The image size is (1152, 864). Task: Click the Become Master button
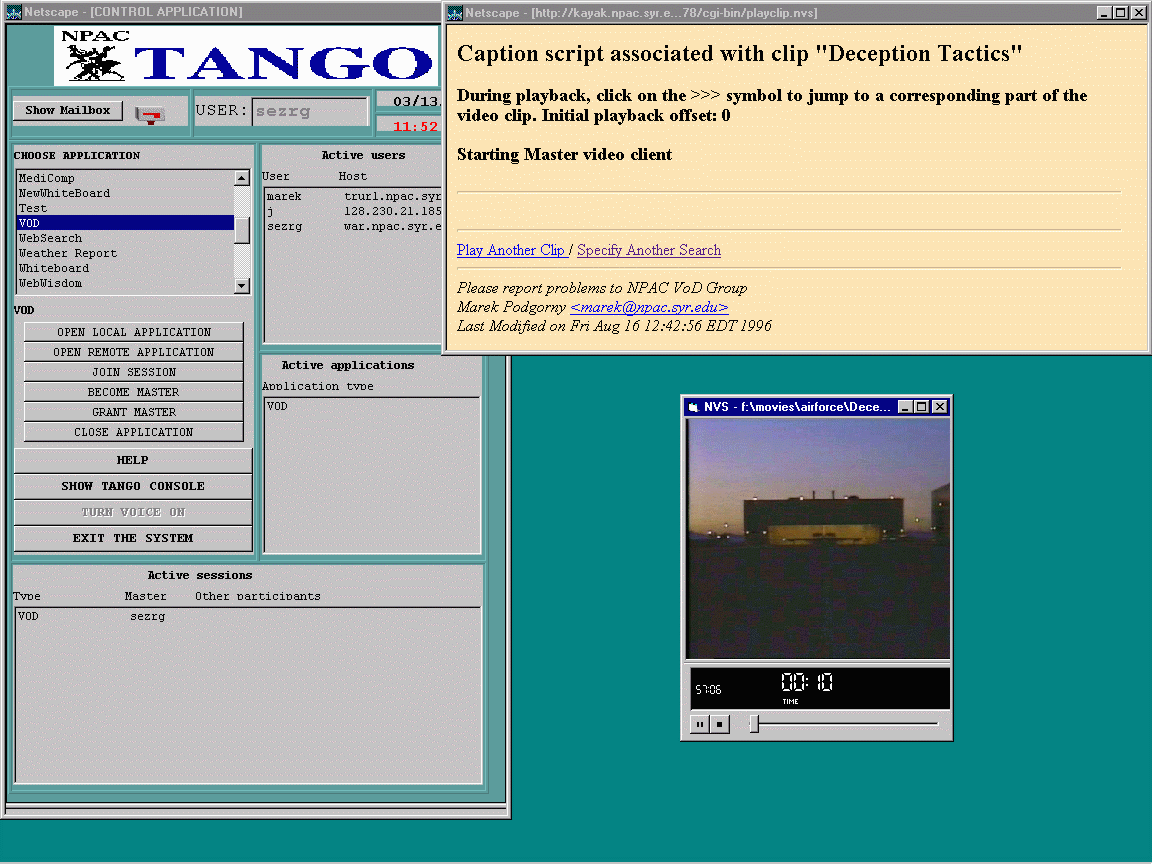[134, 392]
